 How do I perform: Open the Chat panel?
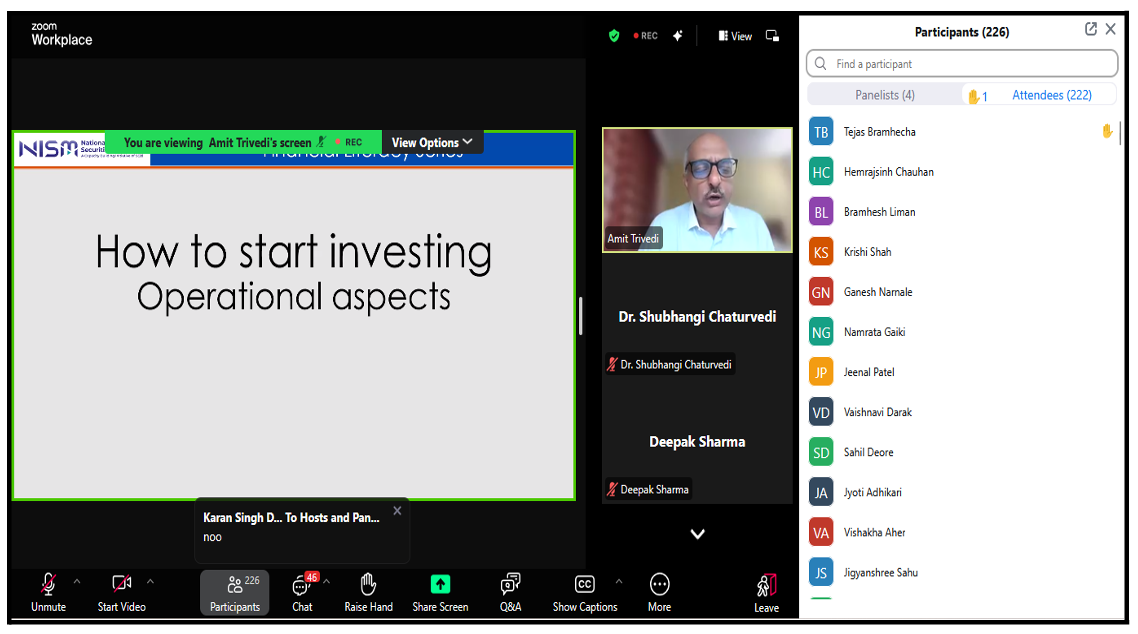pos(302,592)
